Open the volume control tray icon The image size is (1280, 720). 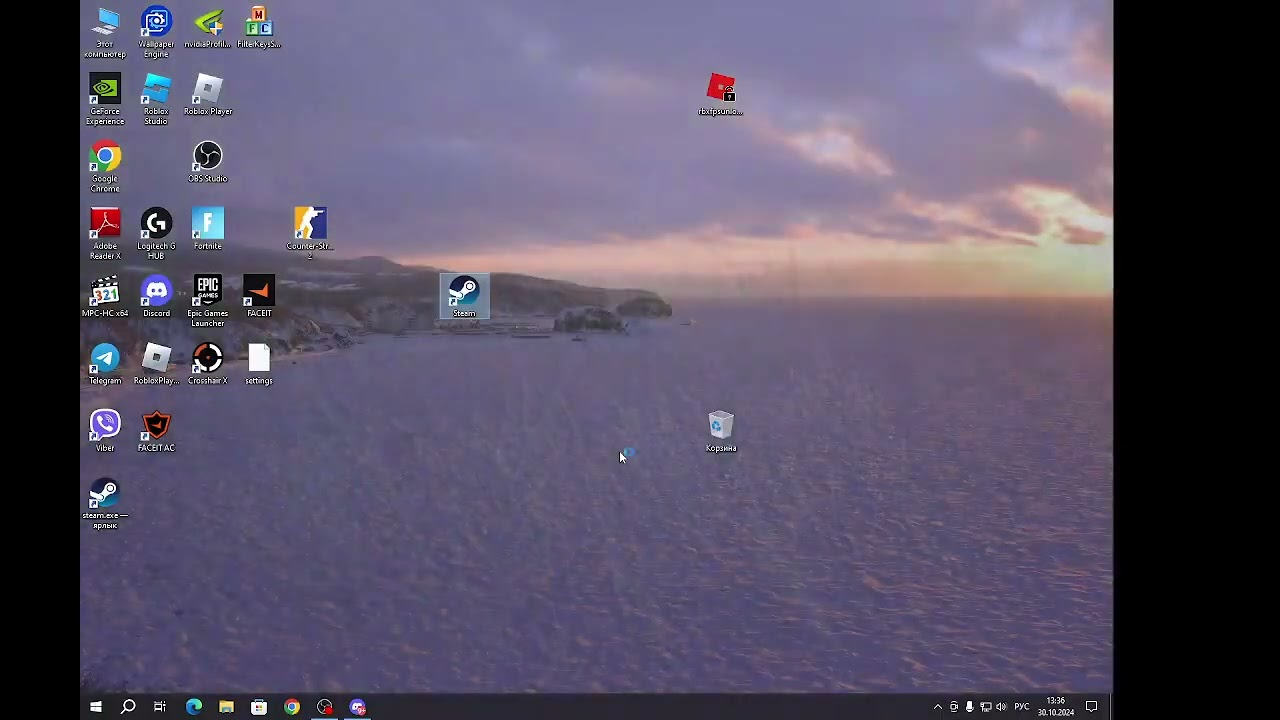1001,707
